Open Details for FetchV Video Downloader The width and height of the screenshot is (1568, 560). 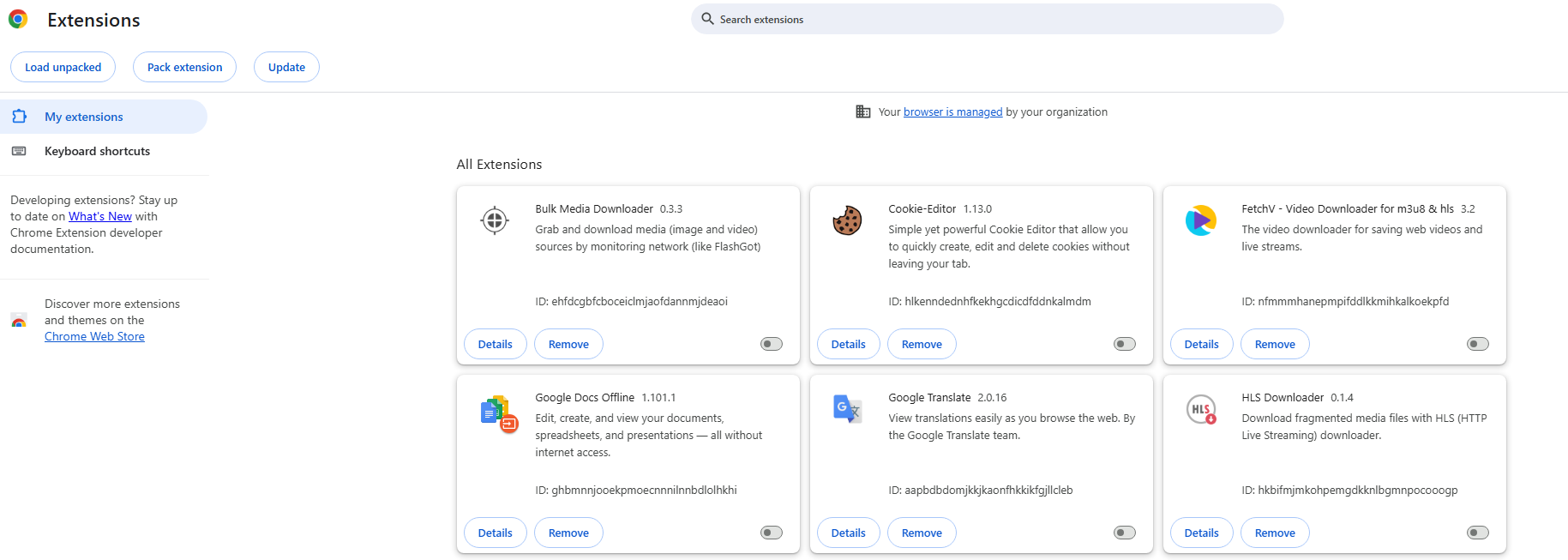(1202, 344)
